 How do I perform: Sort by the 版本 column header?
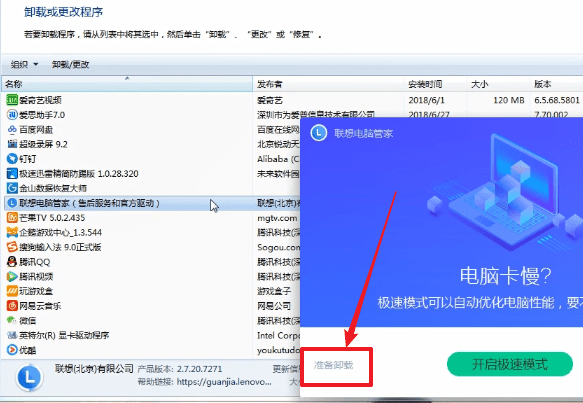tap(556, 84)
